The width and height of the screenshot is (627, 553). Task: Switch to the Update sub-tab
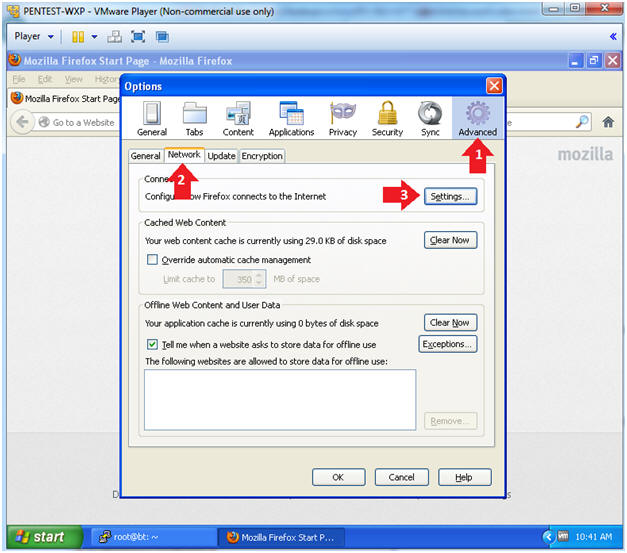[221, 156]
